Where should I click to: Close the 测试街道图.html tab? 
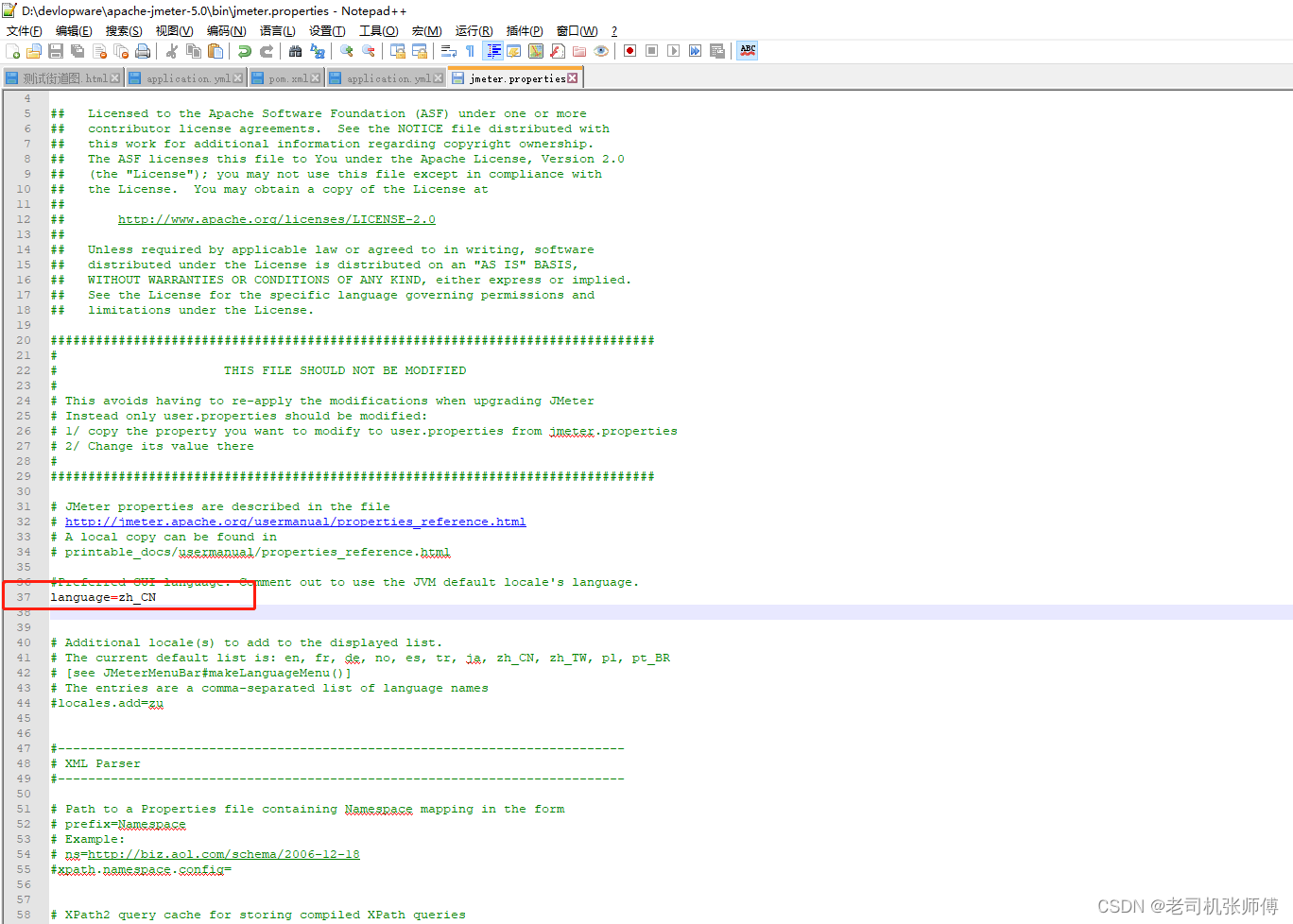115,78
